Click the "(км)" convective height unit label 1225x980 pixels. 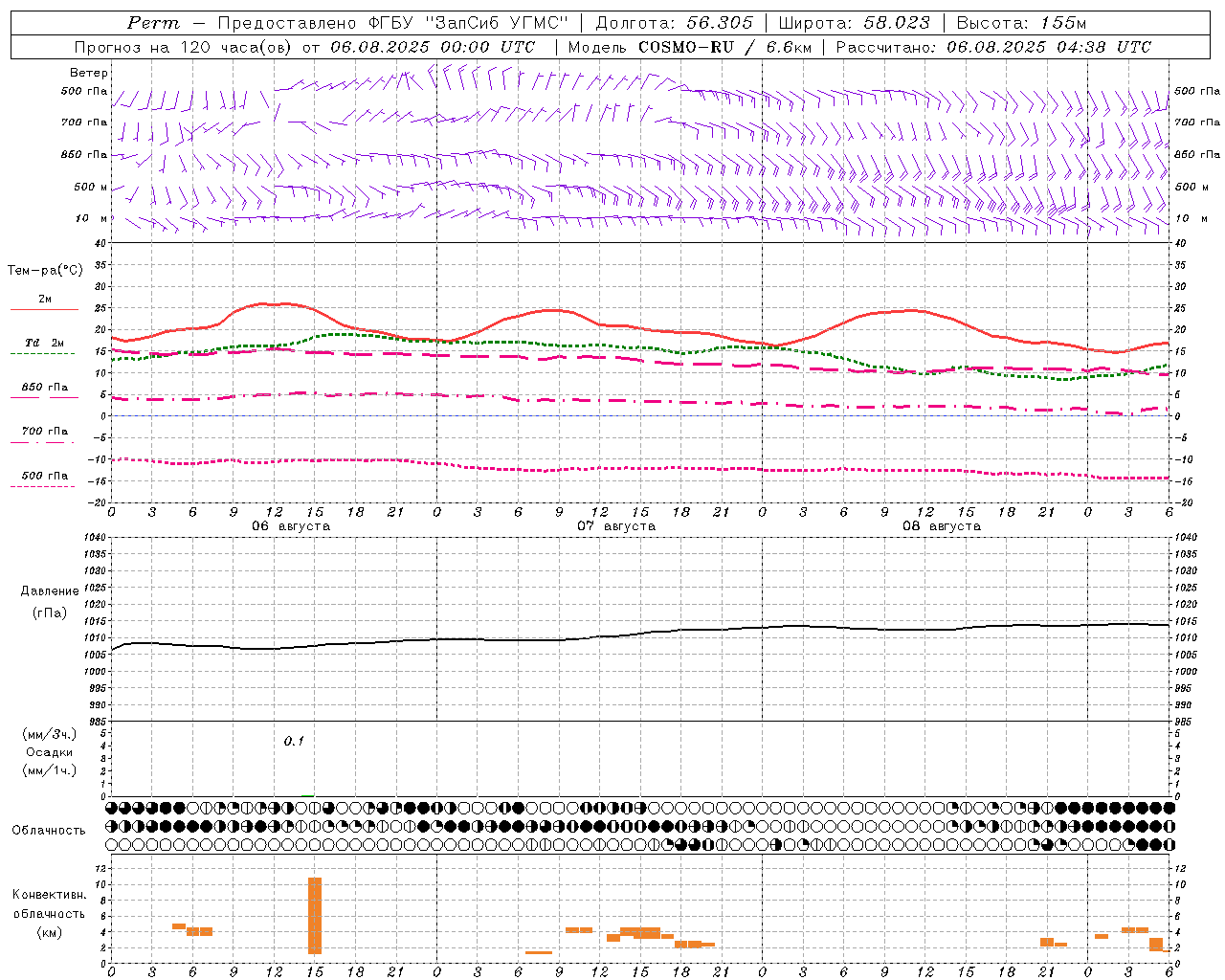49,932
